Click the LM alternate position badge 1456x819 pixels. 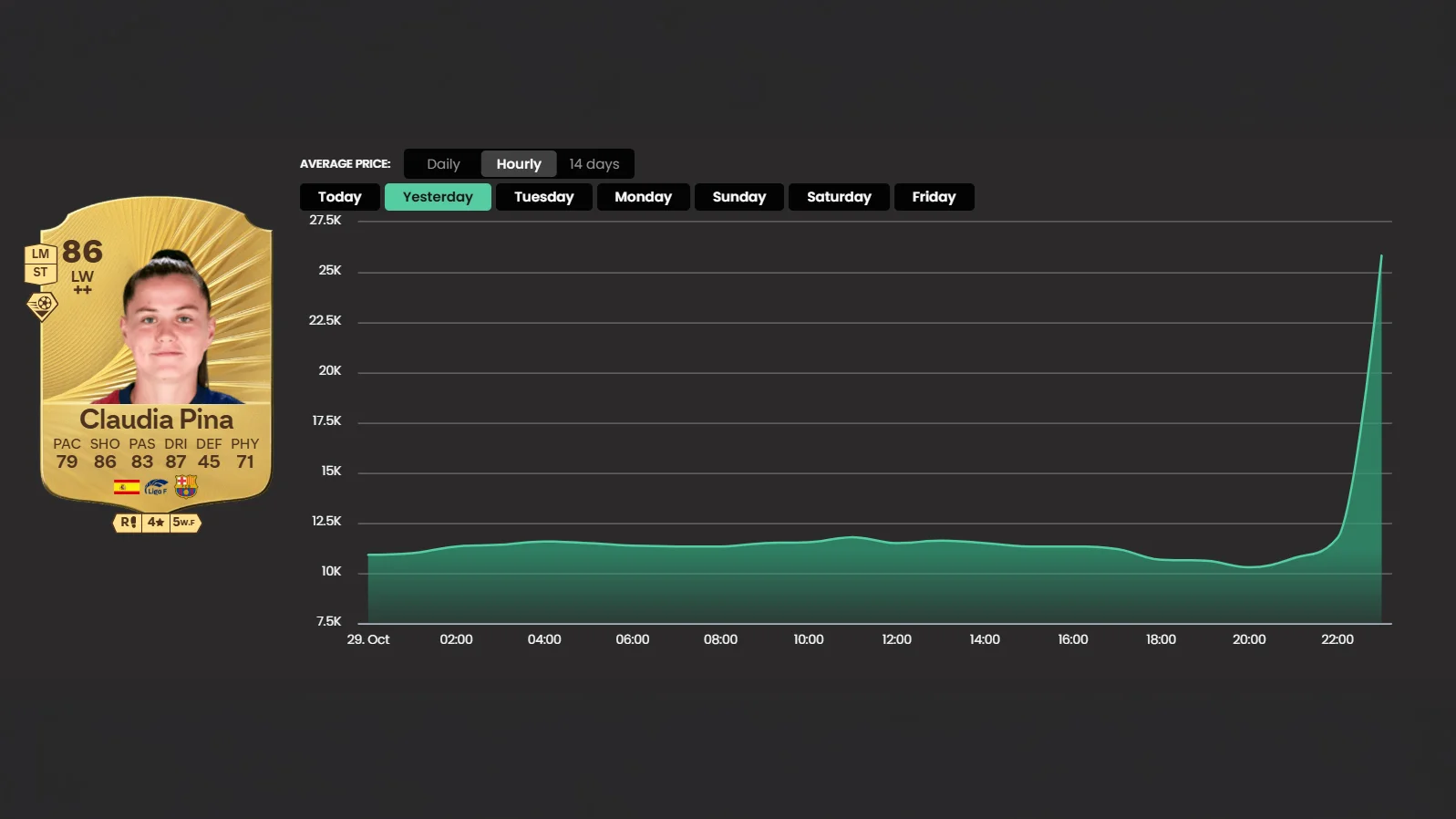click(x=40, y=254)
